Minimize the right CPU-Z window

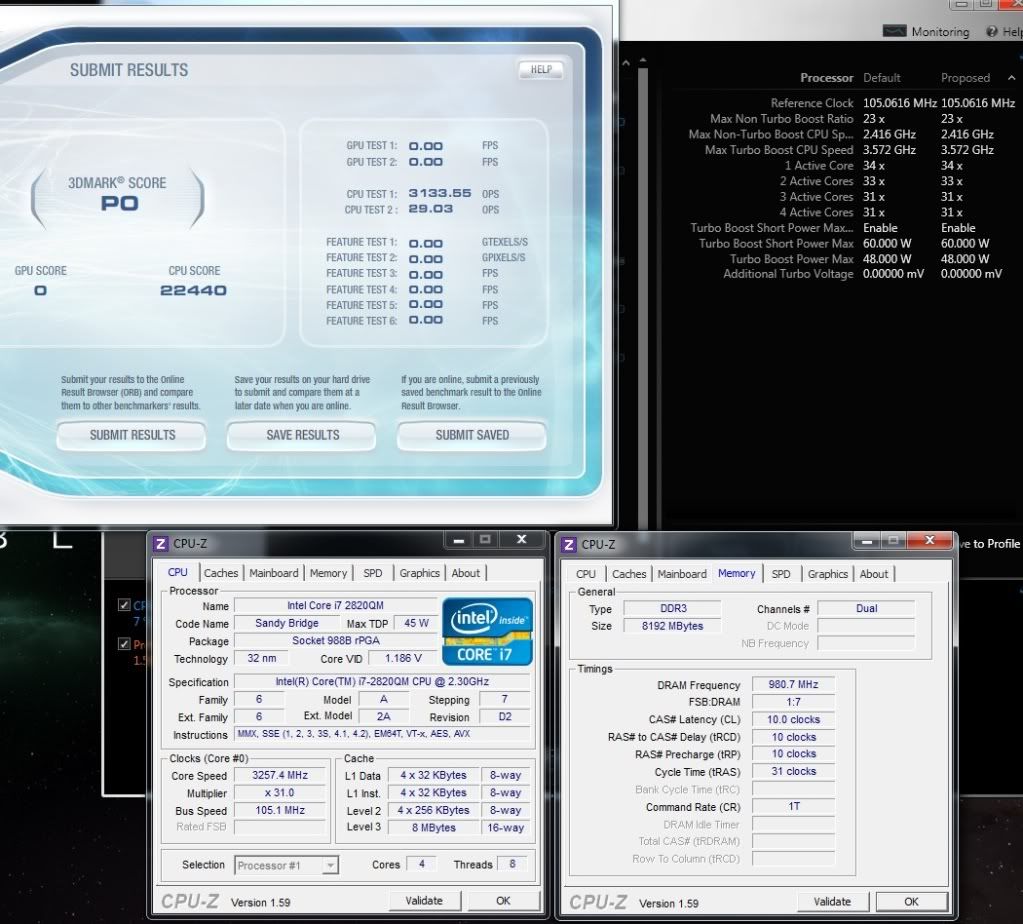tap(867, 541)
